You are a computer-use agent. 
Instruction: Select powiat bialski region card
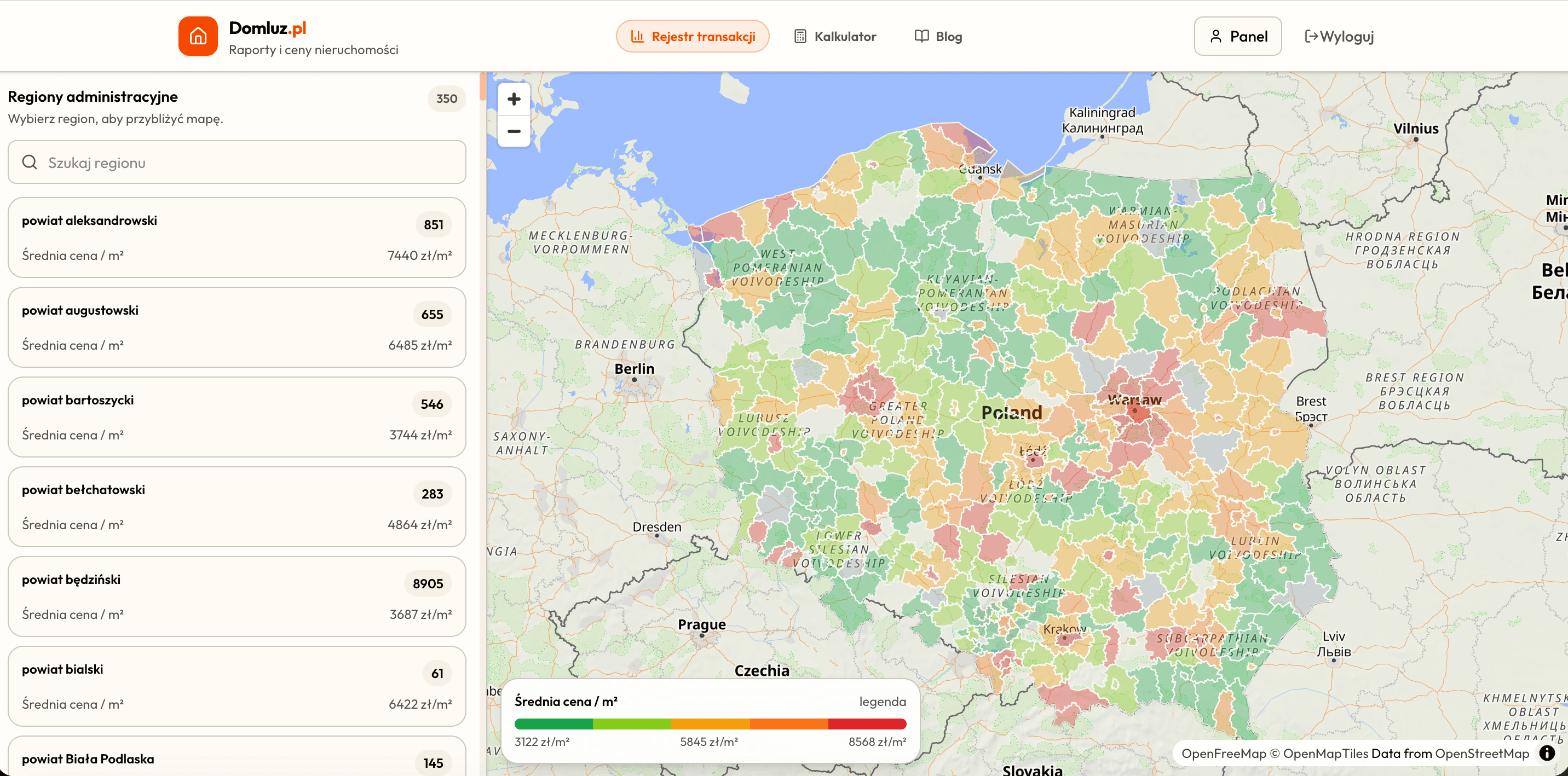(237, 687)
